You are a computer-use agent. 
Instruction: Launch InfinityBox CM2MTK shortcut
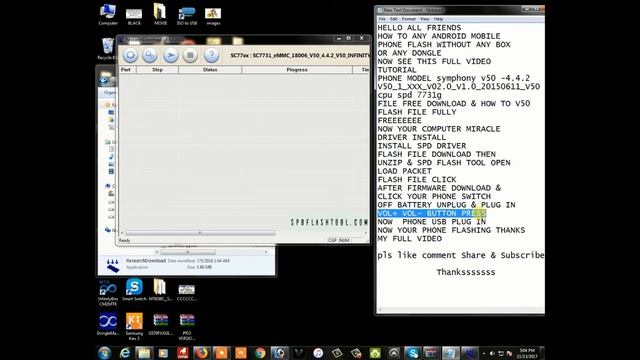click(108, 293)
